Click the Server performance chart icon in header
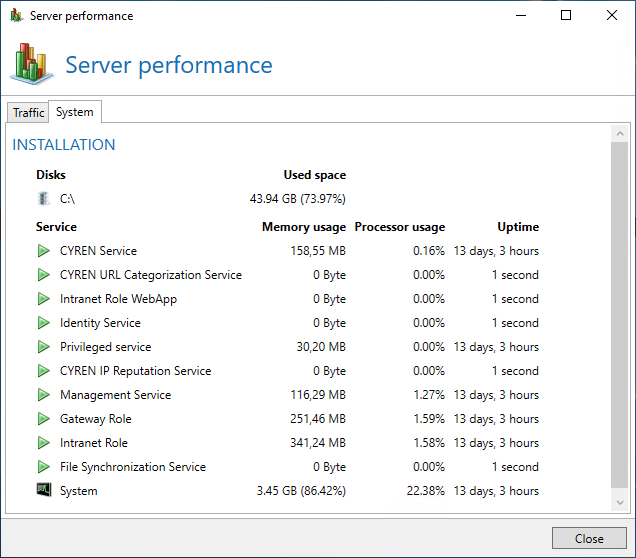Screen dimensions: 636x558 click(31, 64)
